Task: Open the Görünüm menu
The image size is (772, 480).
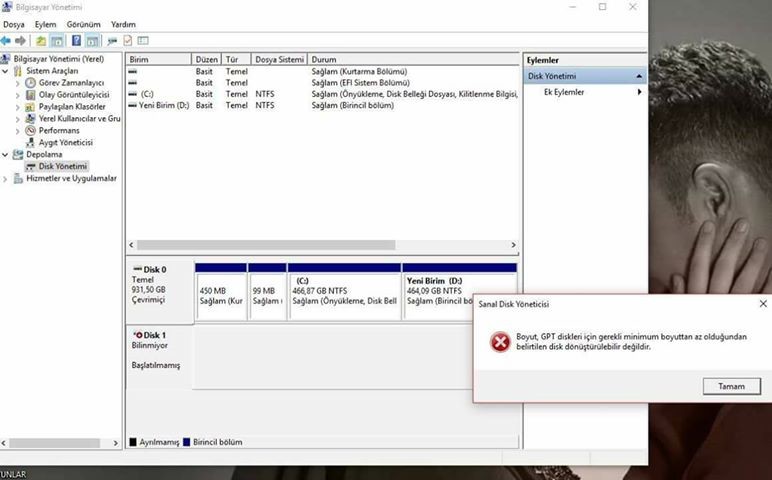Action: pyautogui.click(x=83, y=24)
